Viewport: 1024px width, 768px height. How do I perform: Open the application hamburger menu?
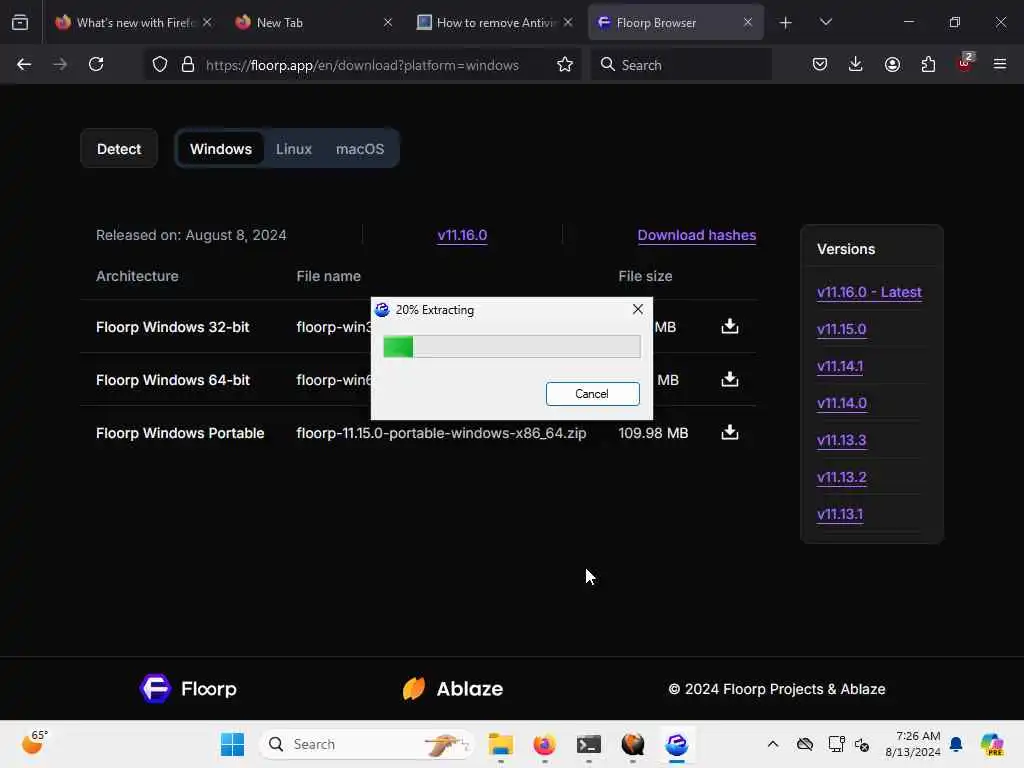coord(1000,65)
